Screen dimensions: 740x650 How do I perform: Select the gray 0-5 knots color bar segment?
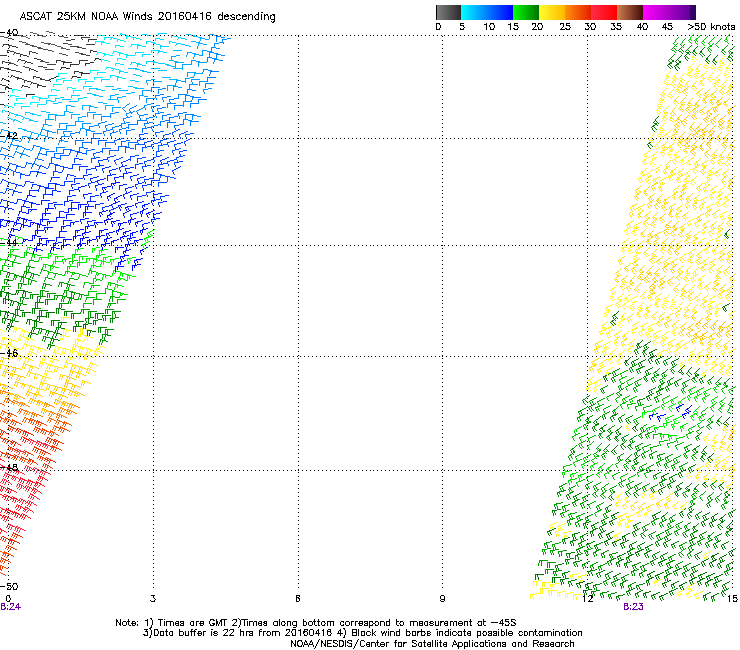(x=448, y=12)
